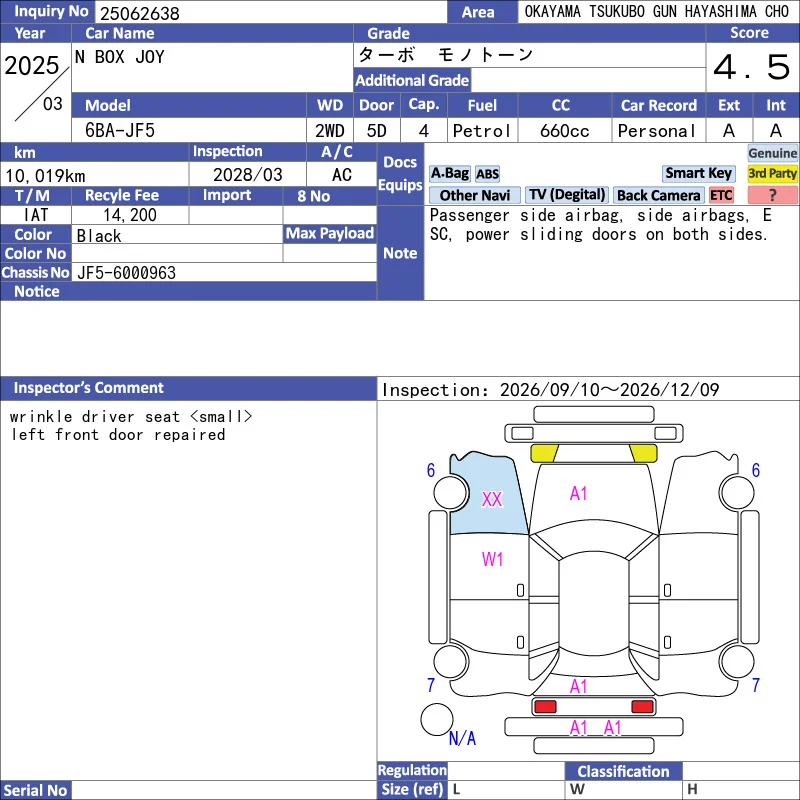Toggle the yellow 3rd Party label
The width and height of the screenshot is (800, 800).
[x=772, y=173]
